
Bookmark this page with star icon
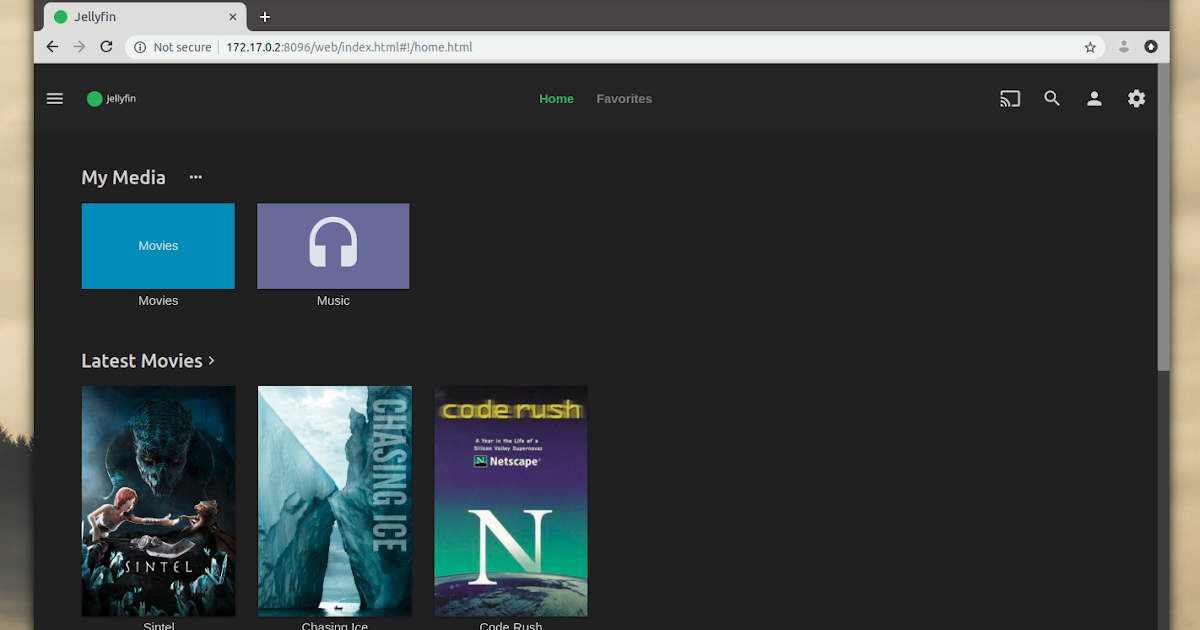[1090, 47]
